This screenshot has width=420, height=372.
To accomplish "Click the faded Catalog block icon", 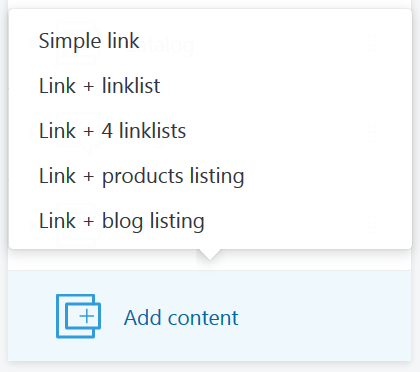I will (x=78, y=43).
